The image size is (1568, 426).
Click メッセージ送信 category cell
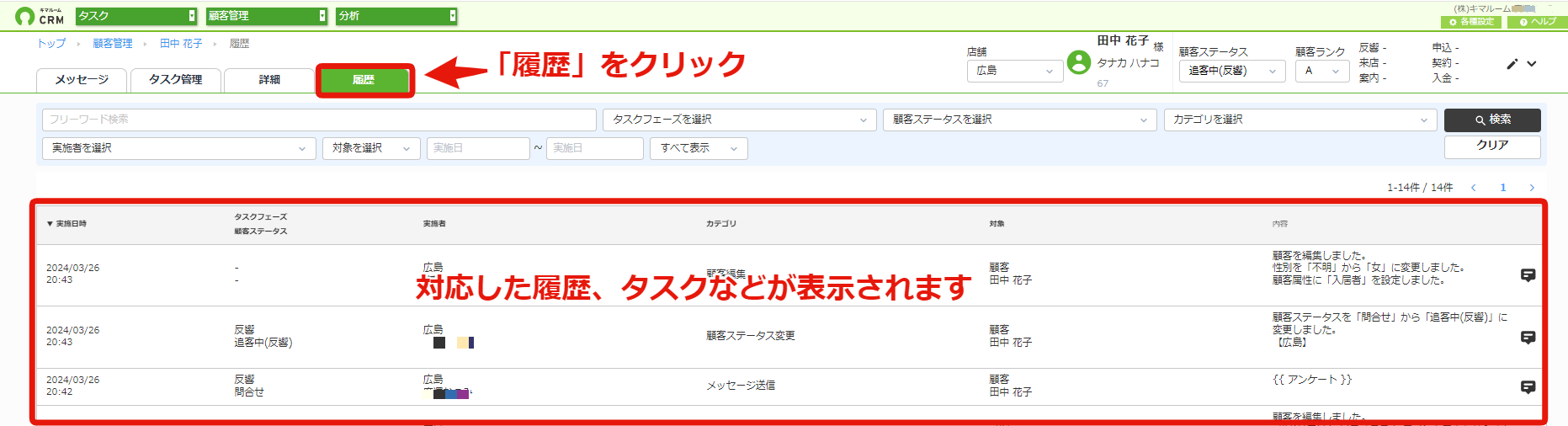pos(741,386)
